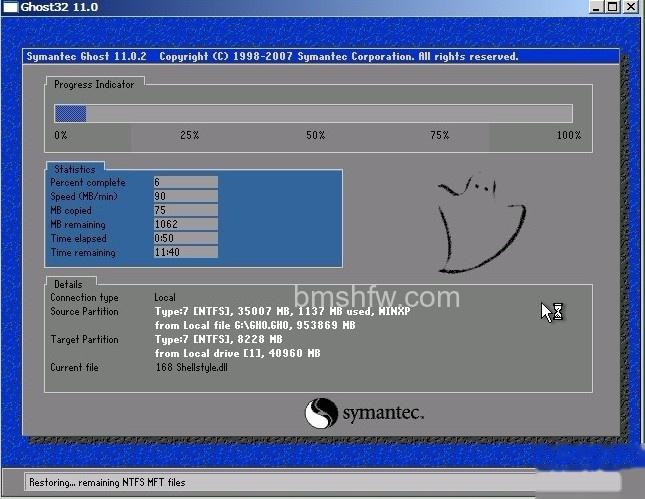Screen dimensions: 645x499
Task: Click the 0% progress scale mark
Action: [61, 135]
